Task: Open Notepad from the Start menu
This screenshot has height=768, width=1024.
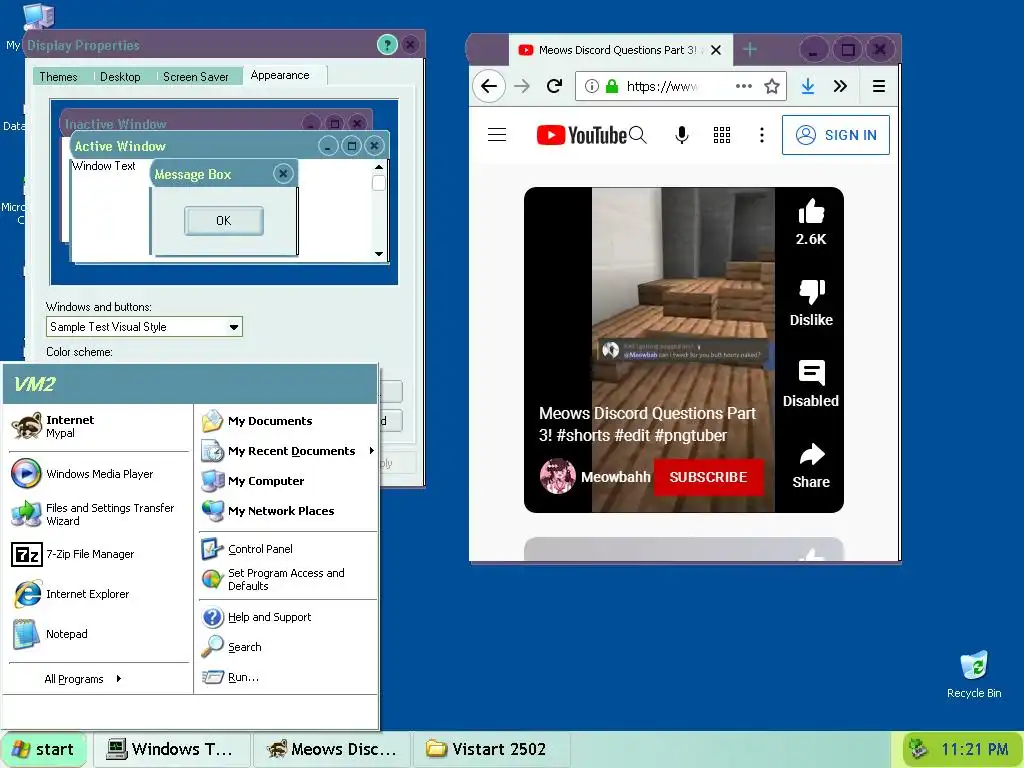Action: [98, 634]
